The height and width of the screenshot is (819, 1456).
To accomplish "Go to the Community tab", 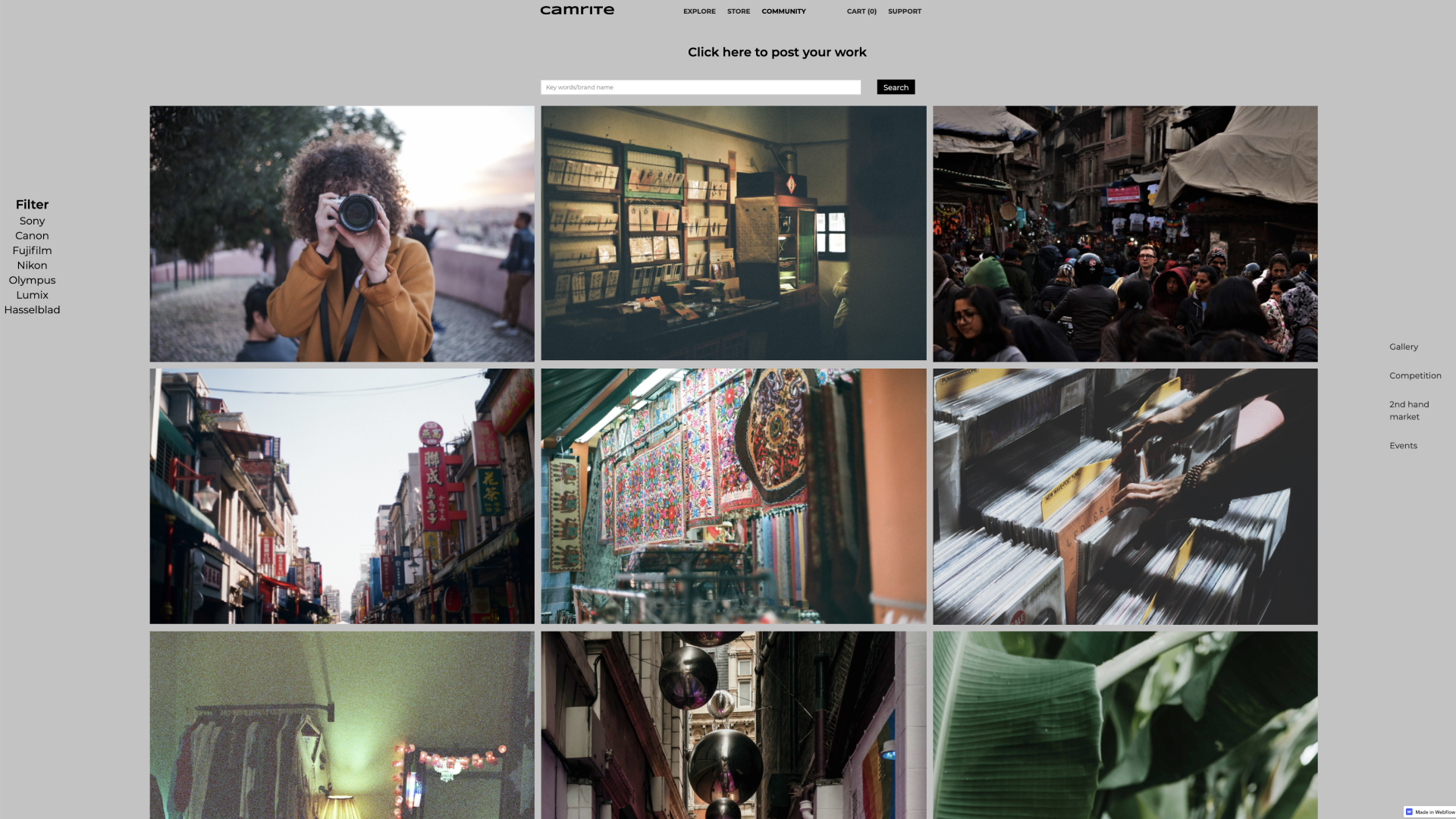I will (x=783, y=11).
